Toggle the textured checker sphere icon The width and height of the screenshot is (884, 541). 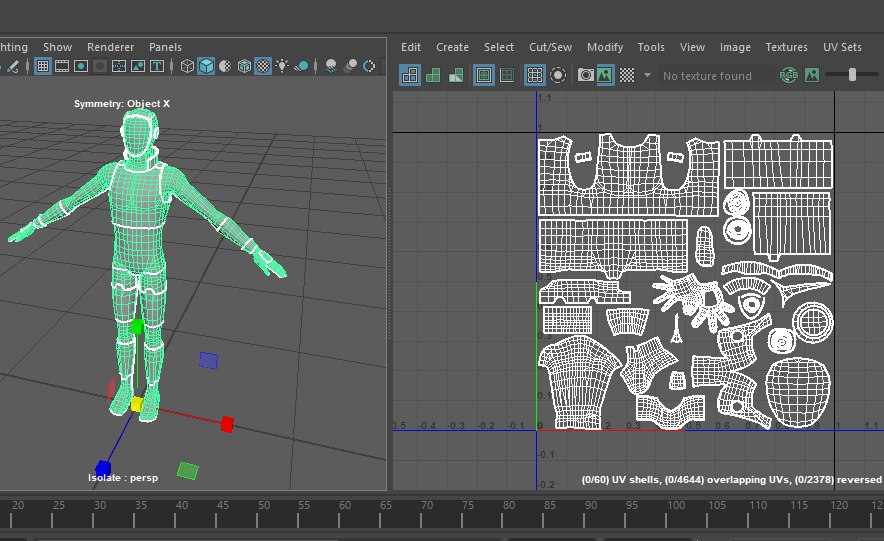(263, 66)
